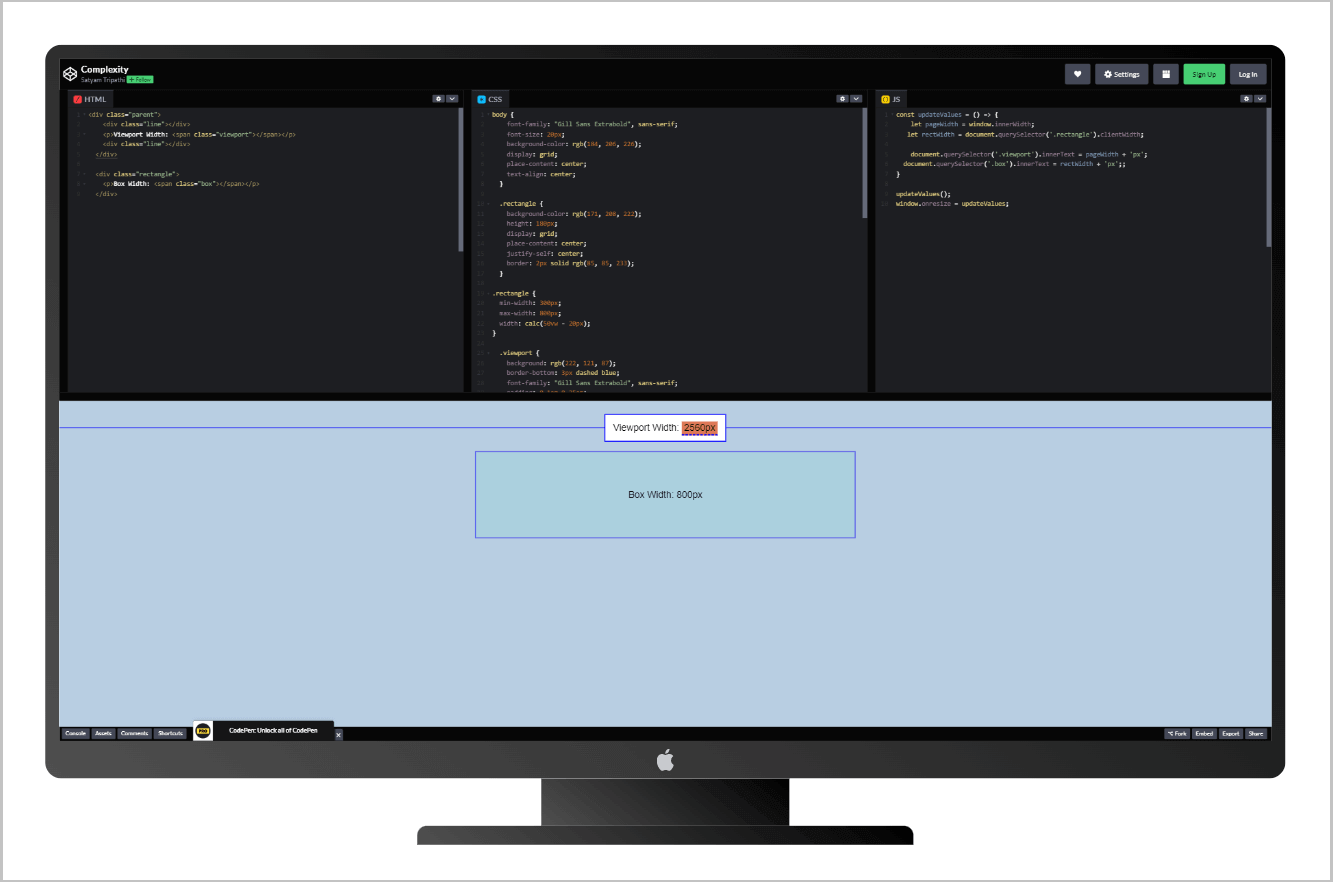The height and width of the screenshot is (882, 1333).
Task: Open the author Satyam Tripathi profile link
Action: click(x=103, y=79)
